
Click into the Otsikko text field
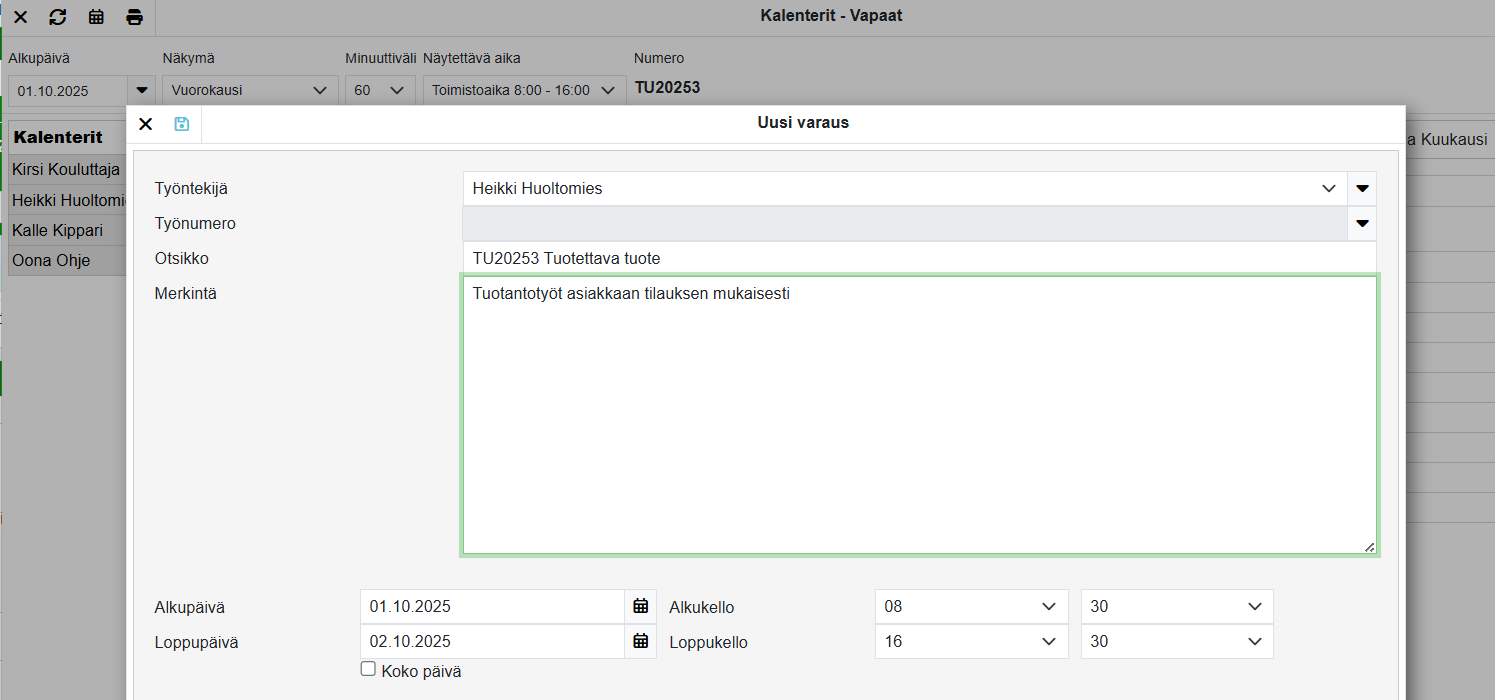tap(918, 258)
